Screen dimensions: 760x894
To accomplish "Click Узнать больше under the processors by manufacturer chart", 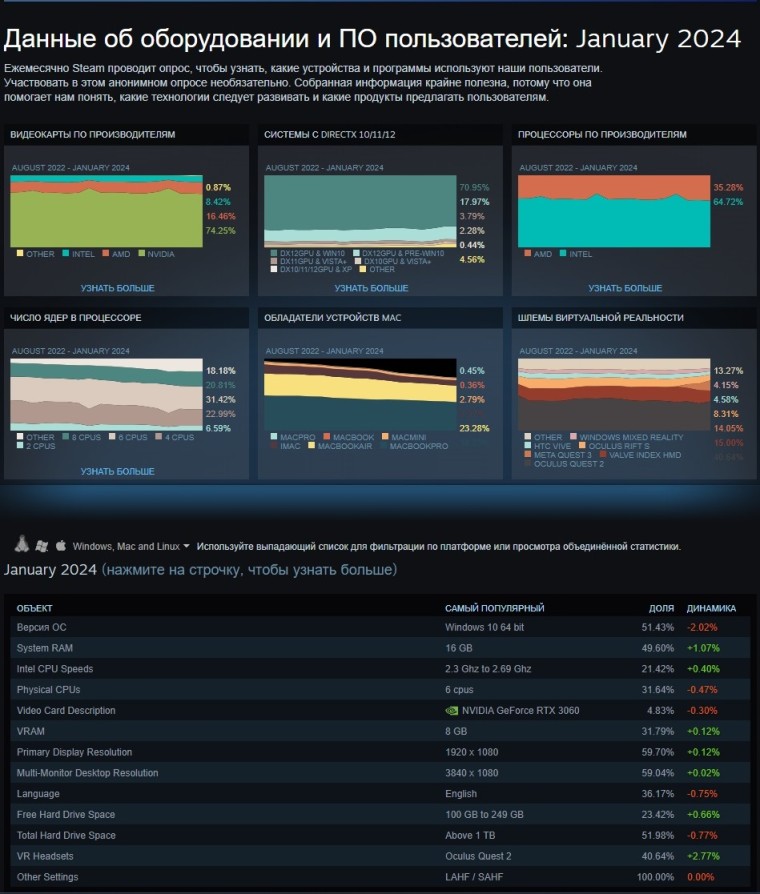I will [x=625, y=288].
